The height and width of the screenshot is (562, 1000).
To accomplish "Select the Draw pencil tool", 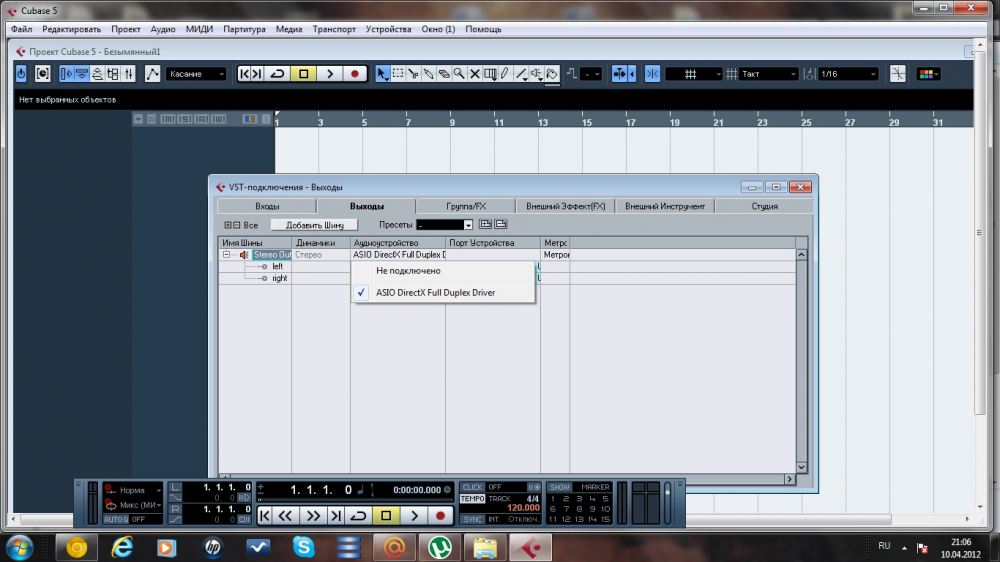I will [x=505, y=74].
